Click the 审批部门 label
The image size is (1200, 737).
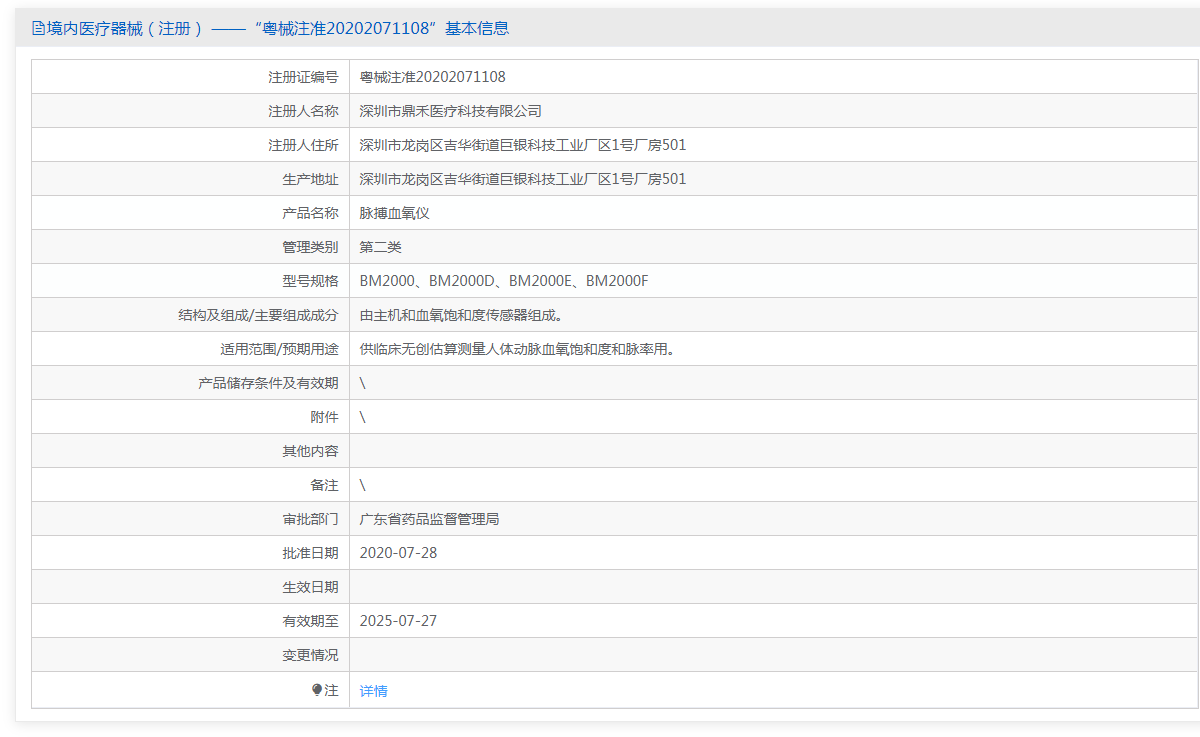(310, 519)
